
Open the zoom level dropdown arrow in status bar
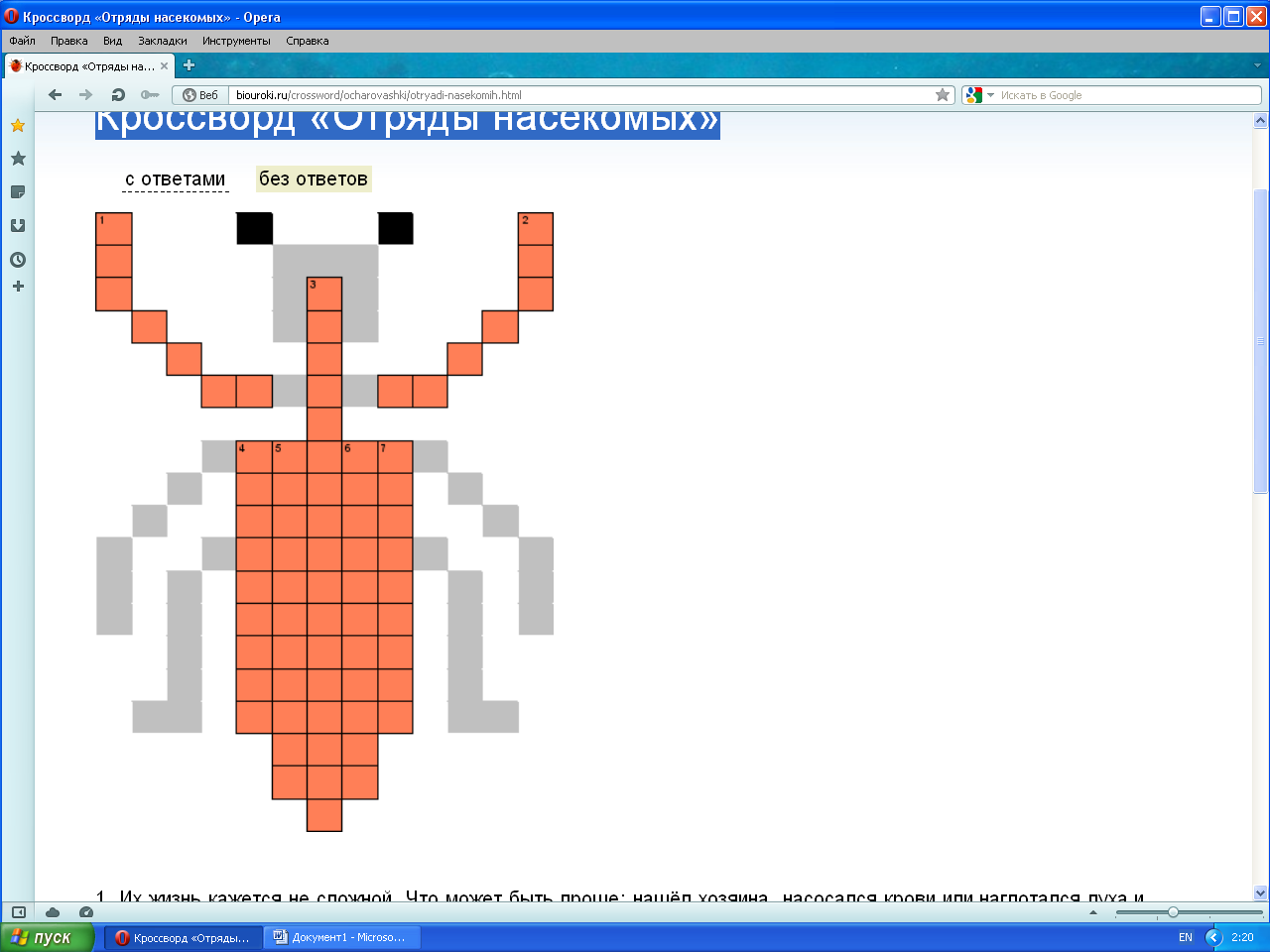(1093, 912)
